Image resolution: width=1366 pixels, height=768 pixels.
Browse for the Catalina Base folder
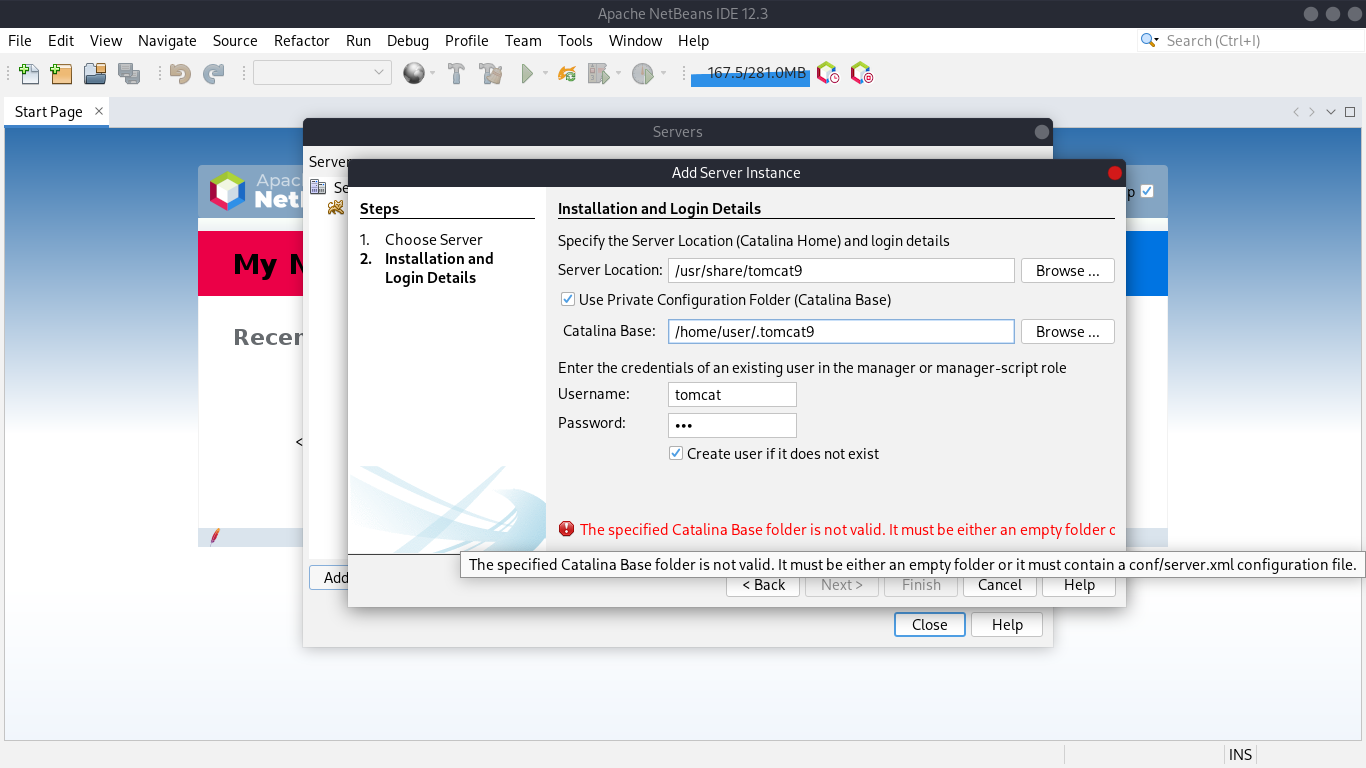coord(1067,331)
